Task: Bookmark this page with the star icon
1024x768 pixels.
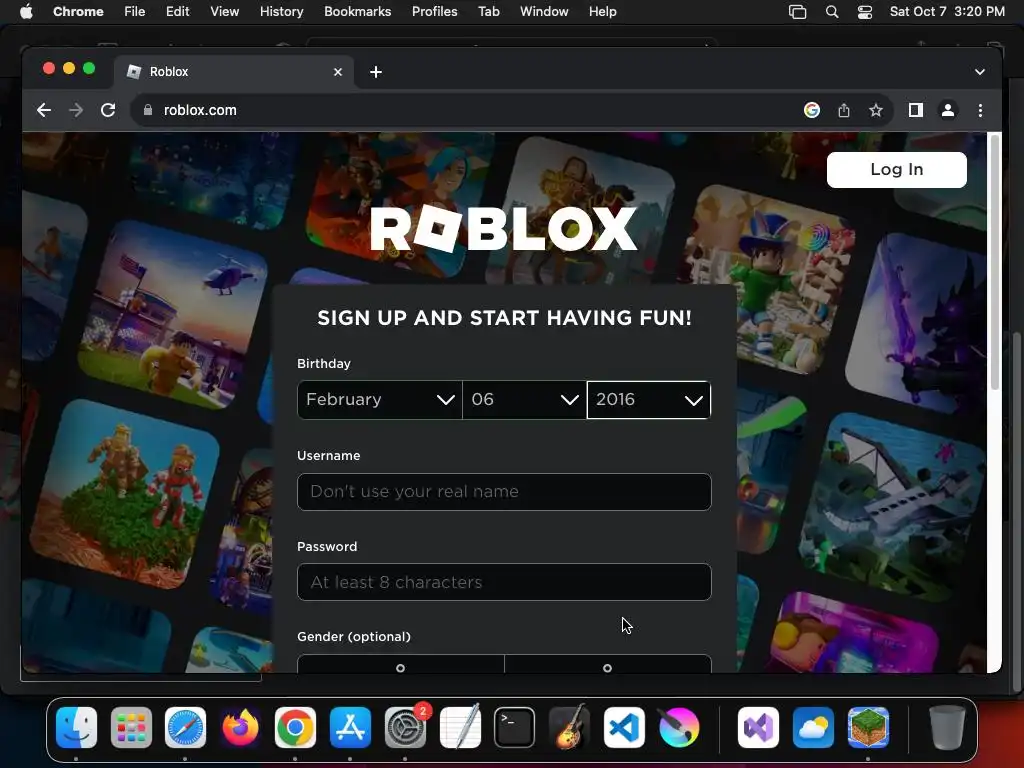Action: 876,110
